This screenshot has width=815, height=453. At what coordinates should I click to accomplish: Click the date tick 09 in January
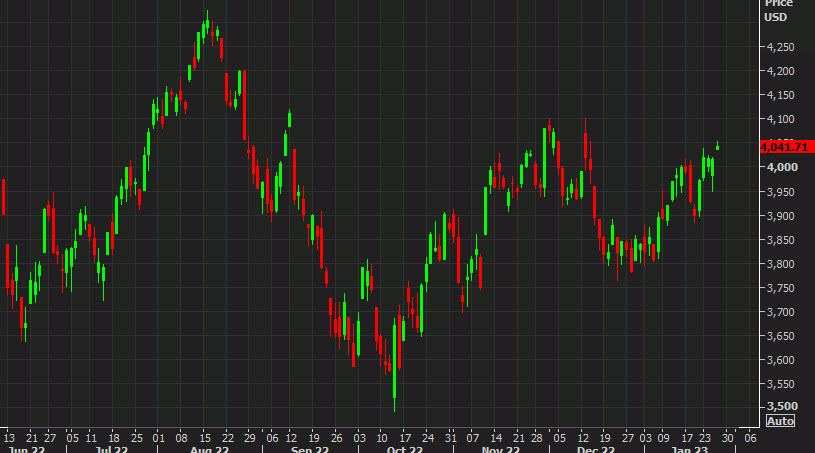click(663, 438)
